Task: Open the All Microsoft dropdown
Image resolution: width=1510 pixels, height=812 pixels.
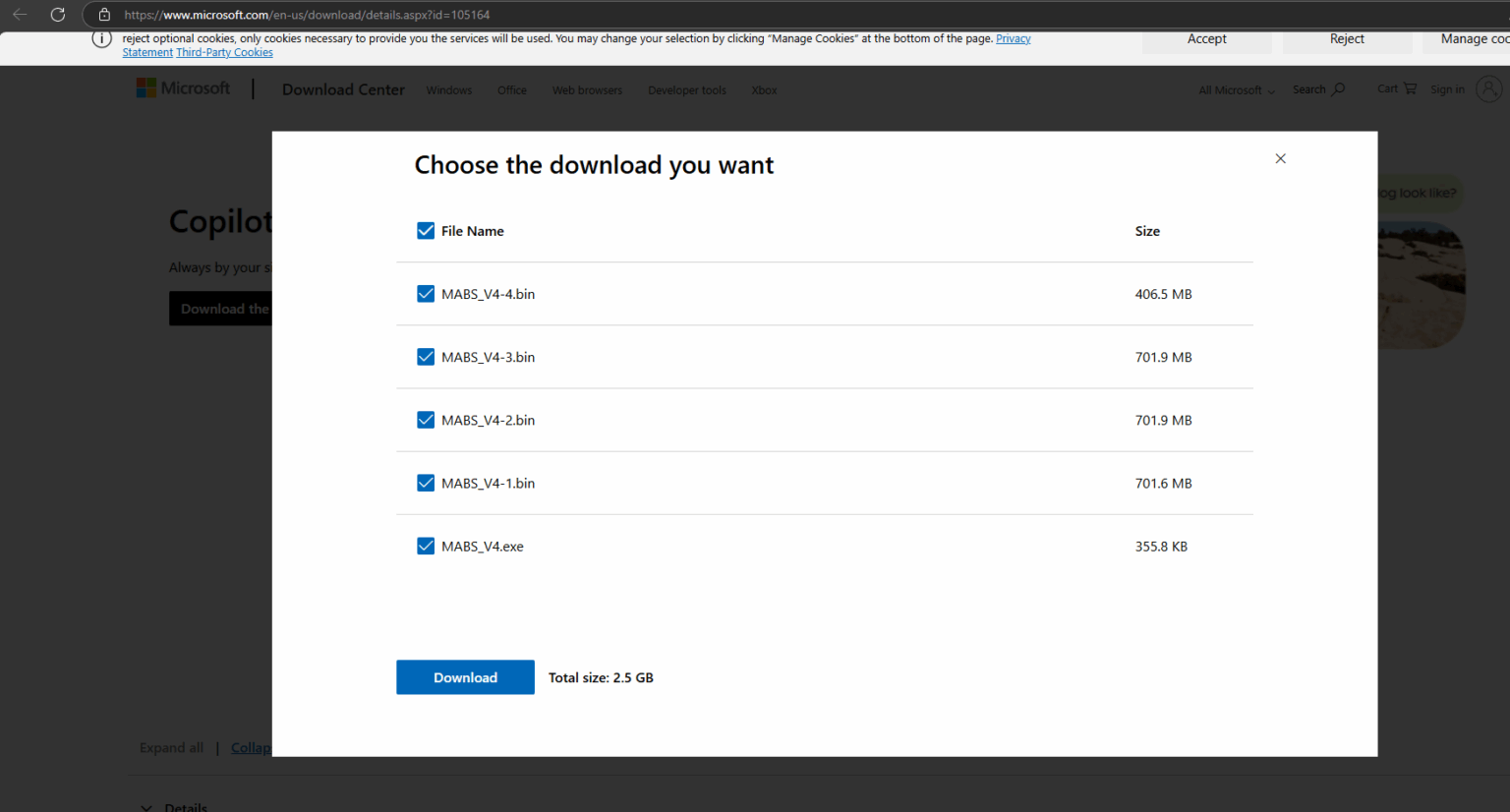Action: point(1236,89)
